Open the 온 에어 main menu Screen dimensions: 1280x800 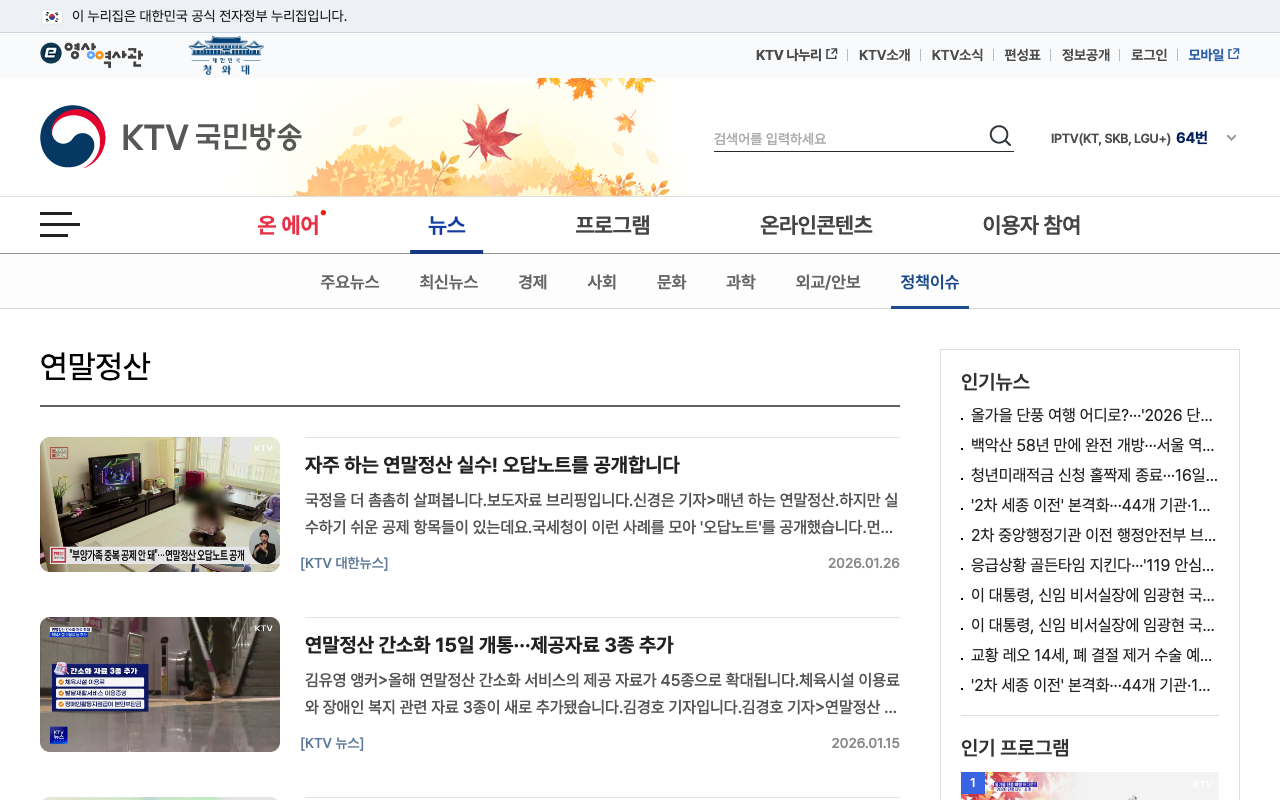pyautogui.click(x=289, y=225)
